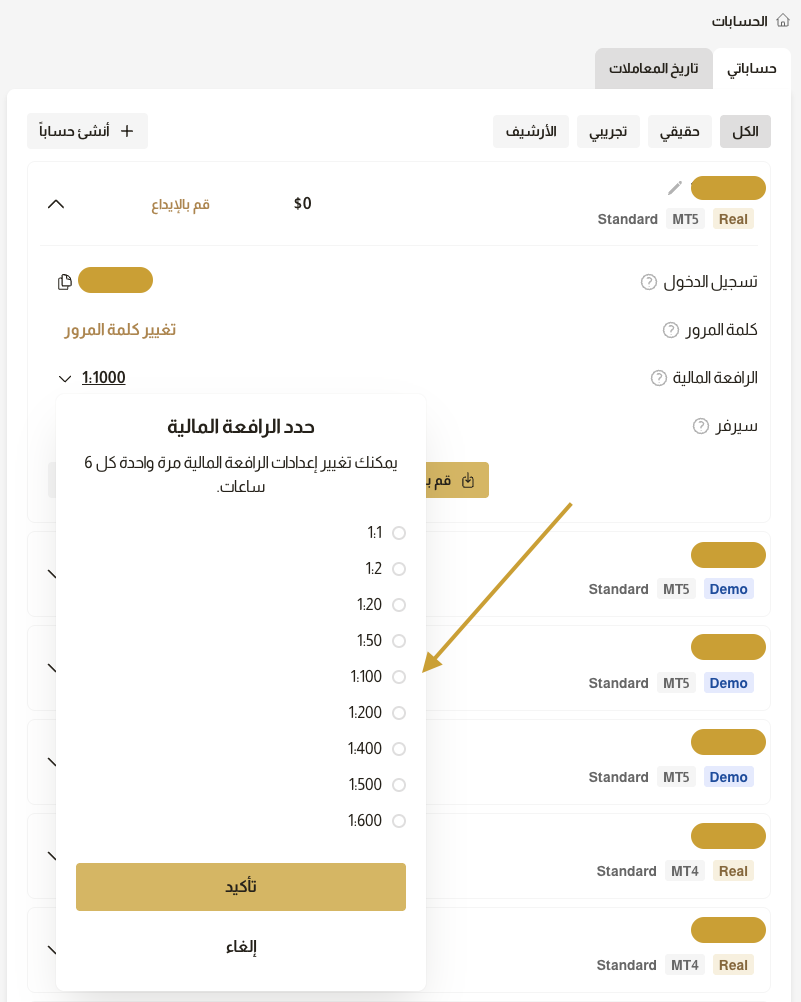Switch to تاريخ المعاملات tab
This screenshot has width=801, height=1002.
click(654, 69)
